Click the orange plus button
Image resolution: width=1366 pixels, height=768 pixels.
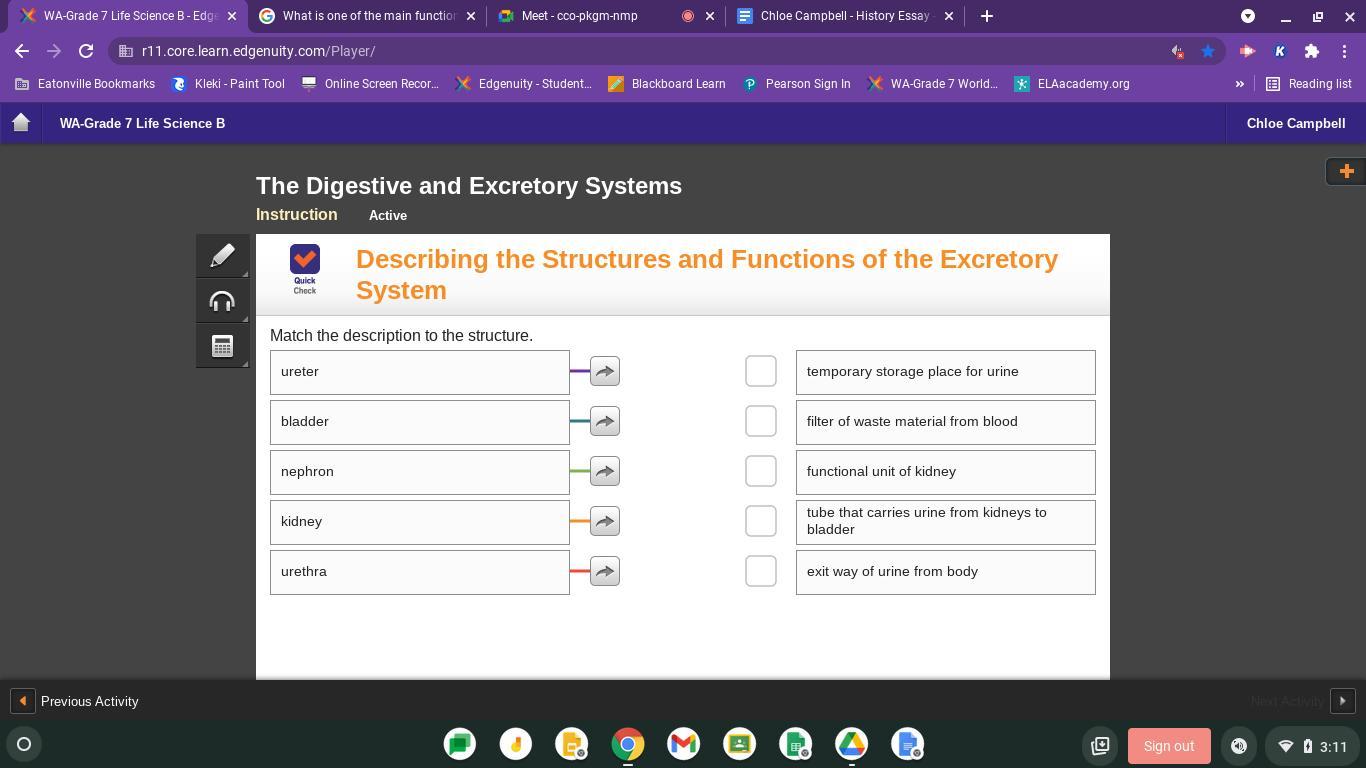tap(1346, 171)
